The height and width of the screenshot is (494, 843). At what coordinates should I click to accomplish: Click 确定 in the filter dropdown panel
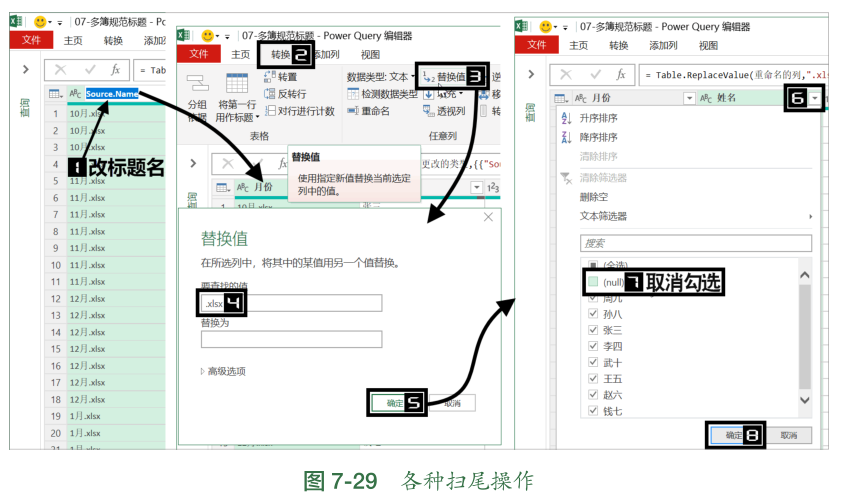pyautogui.click(x=734, y=435)
